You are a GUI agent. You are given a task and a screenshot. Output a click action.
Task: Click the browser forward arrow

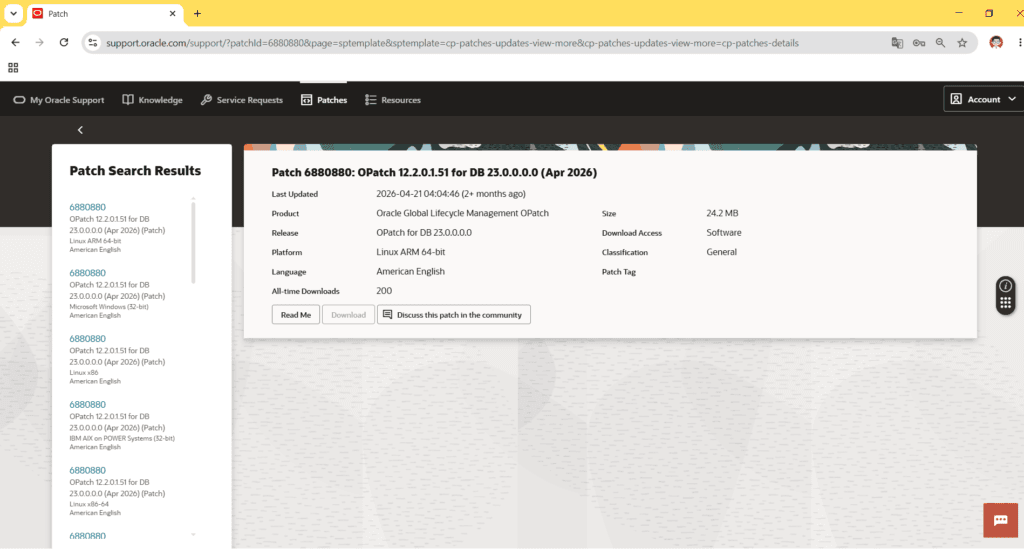point(39,42)
